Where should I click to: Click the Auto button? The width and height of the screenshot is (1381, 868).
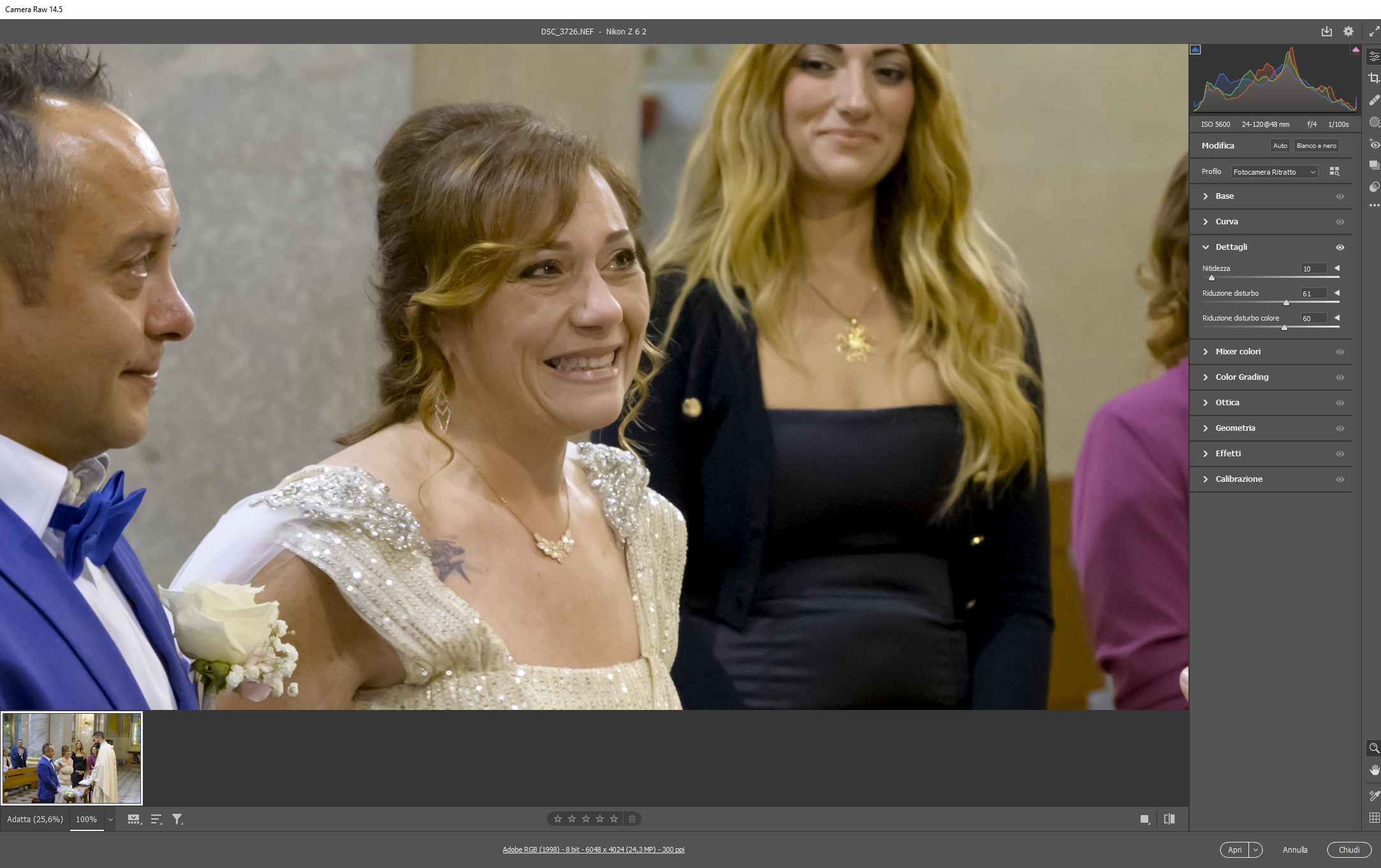[x=1280, y=146]
